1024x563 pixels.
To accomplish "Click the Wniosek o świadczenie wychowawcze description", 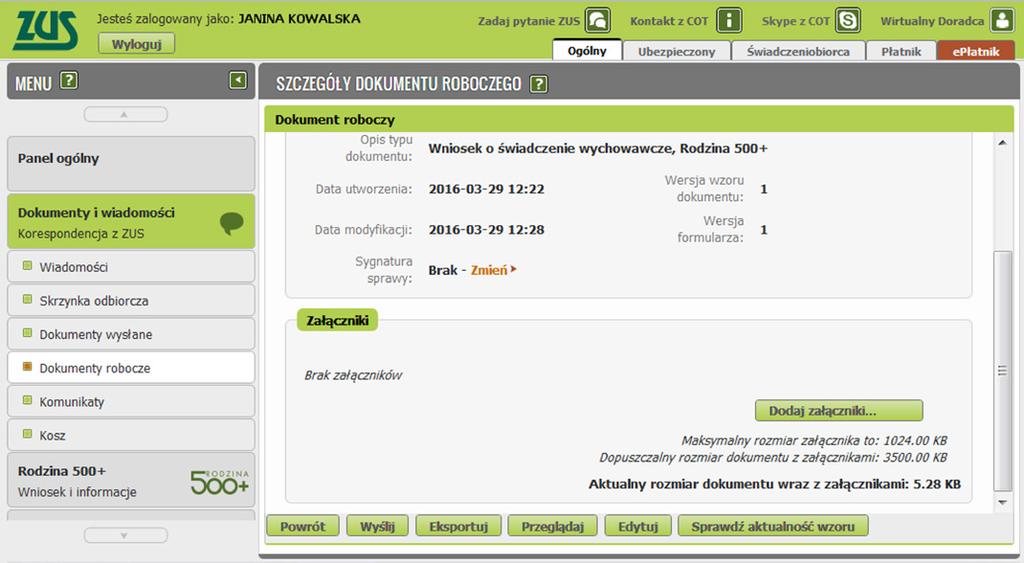I will [598, 149].
